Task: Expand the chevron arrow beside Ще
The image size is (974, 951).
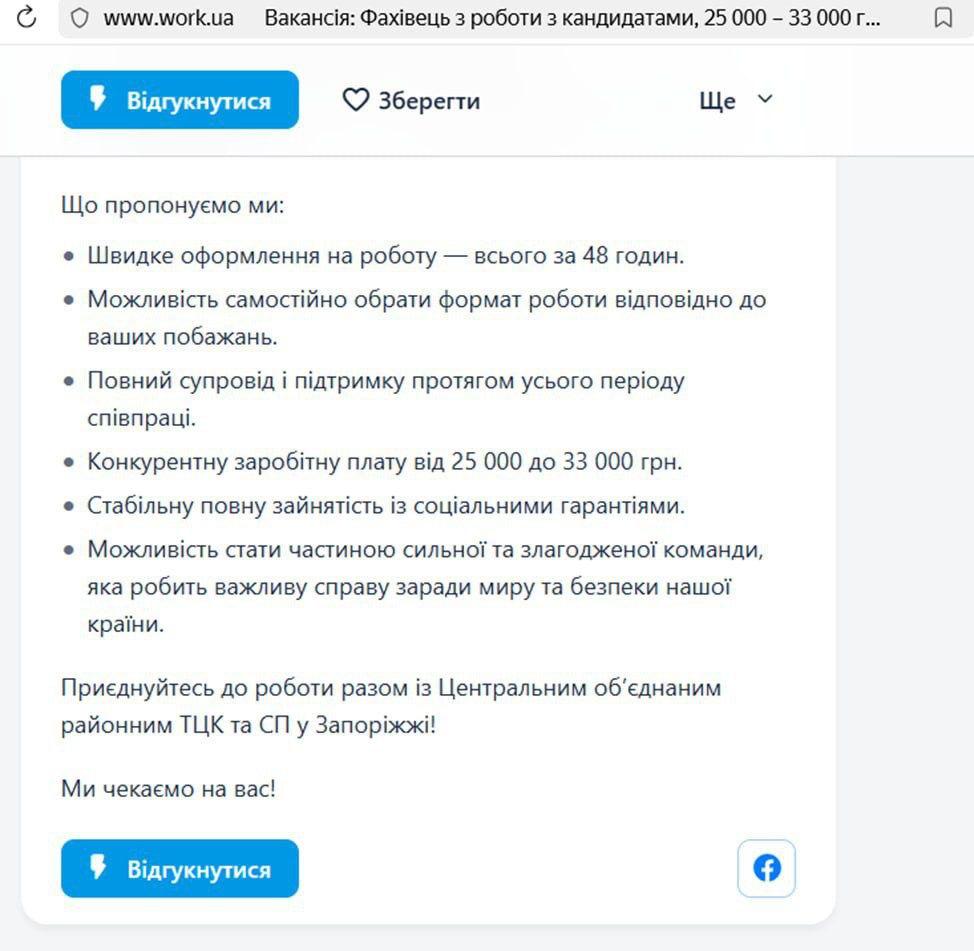Action: tap(765, 99)
